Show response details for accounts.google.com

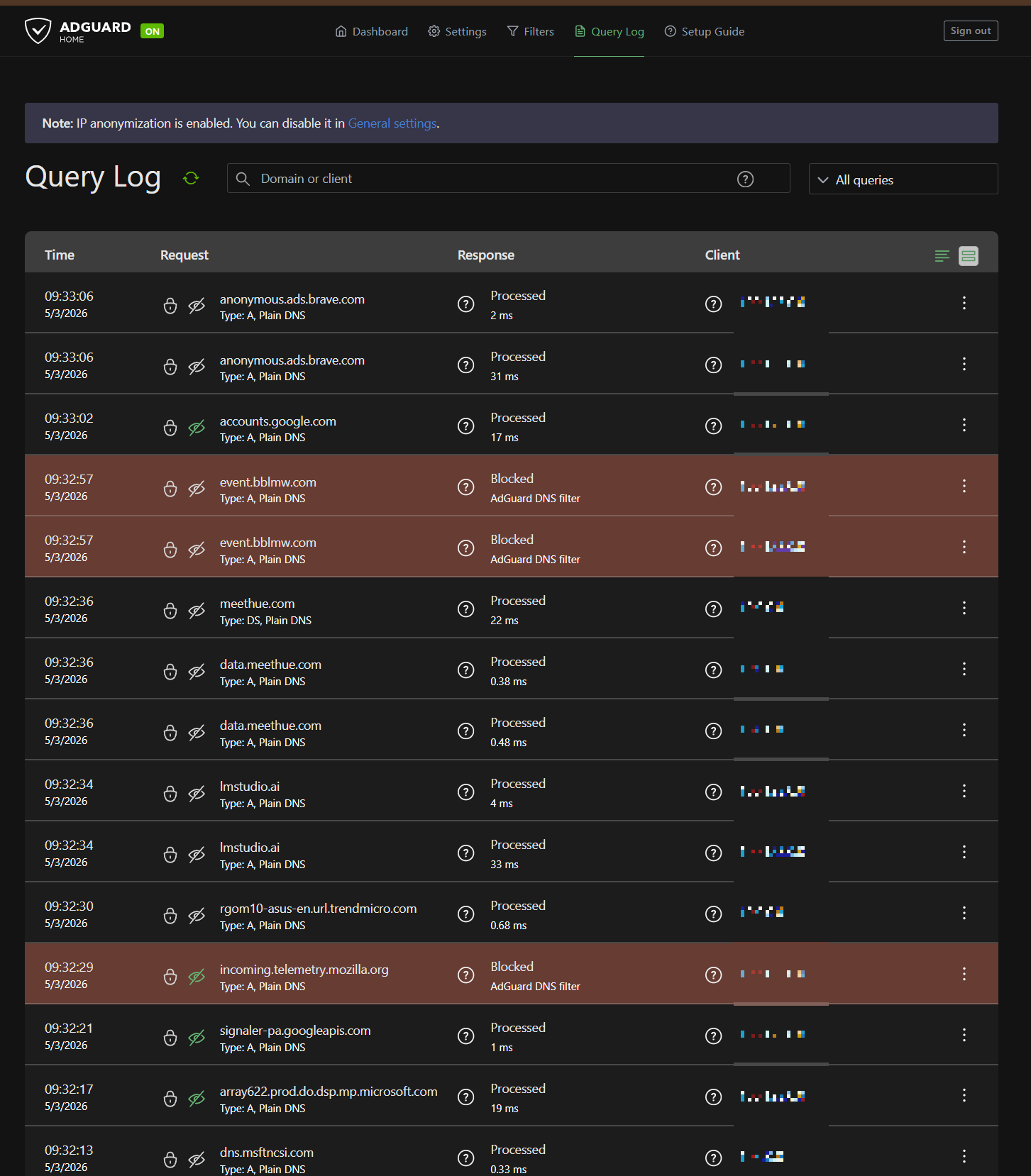pyautogui.click(x=465, y=426)
